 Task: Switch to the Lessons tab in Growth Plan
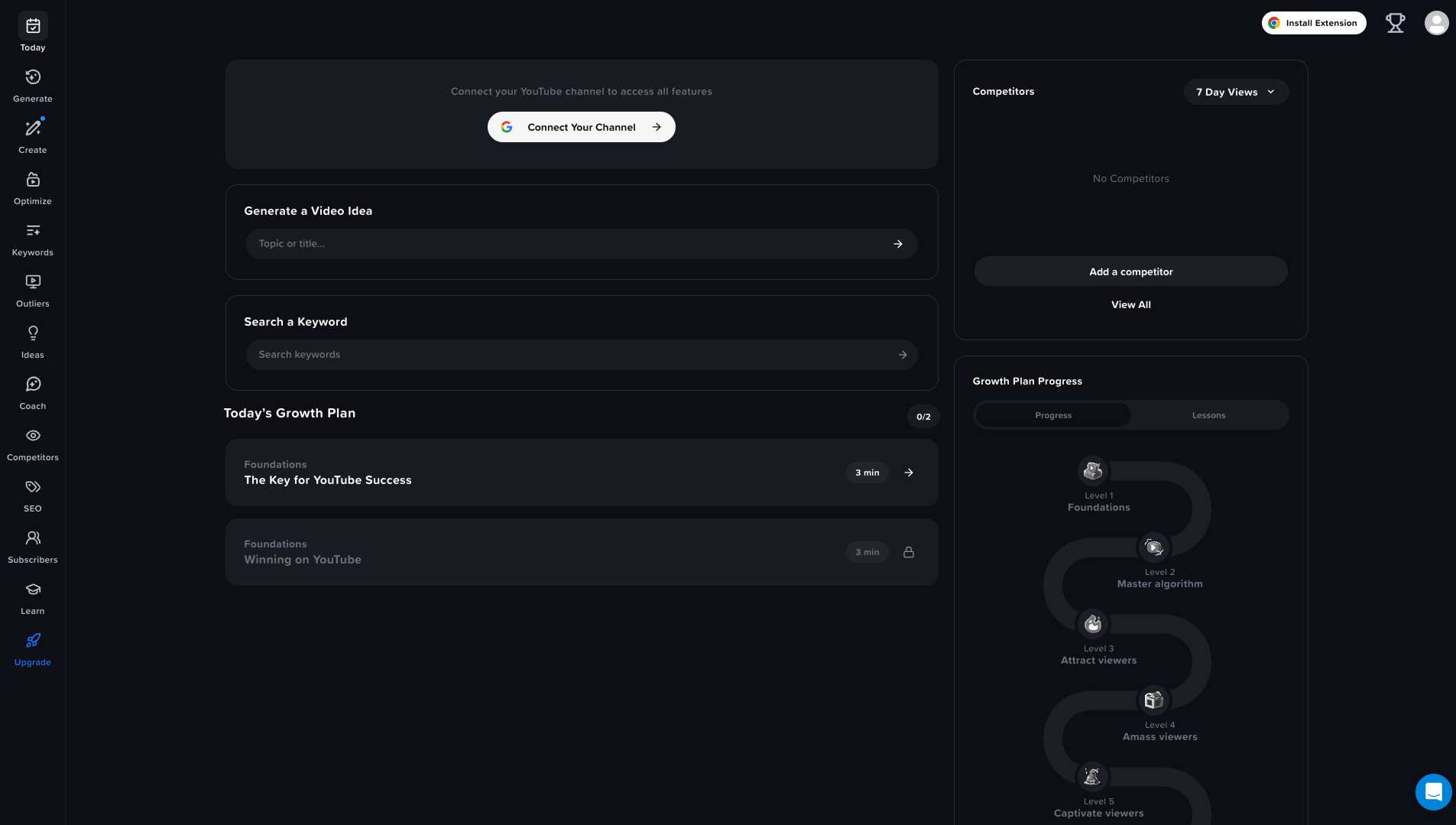coord(1208,414)
